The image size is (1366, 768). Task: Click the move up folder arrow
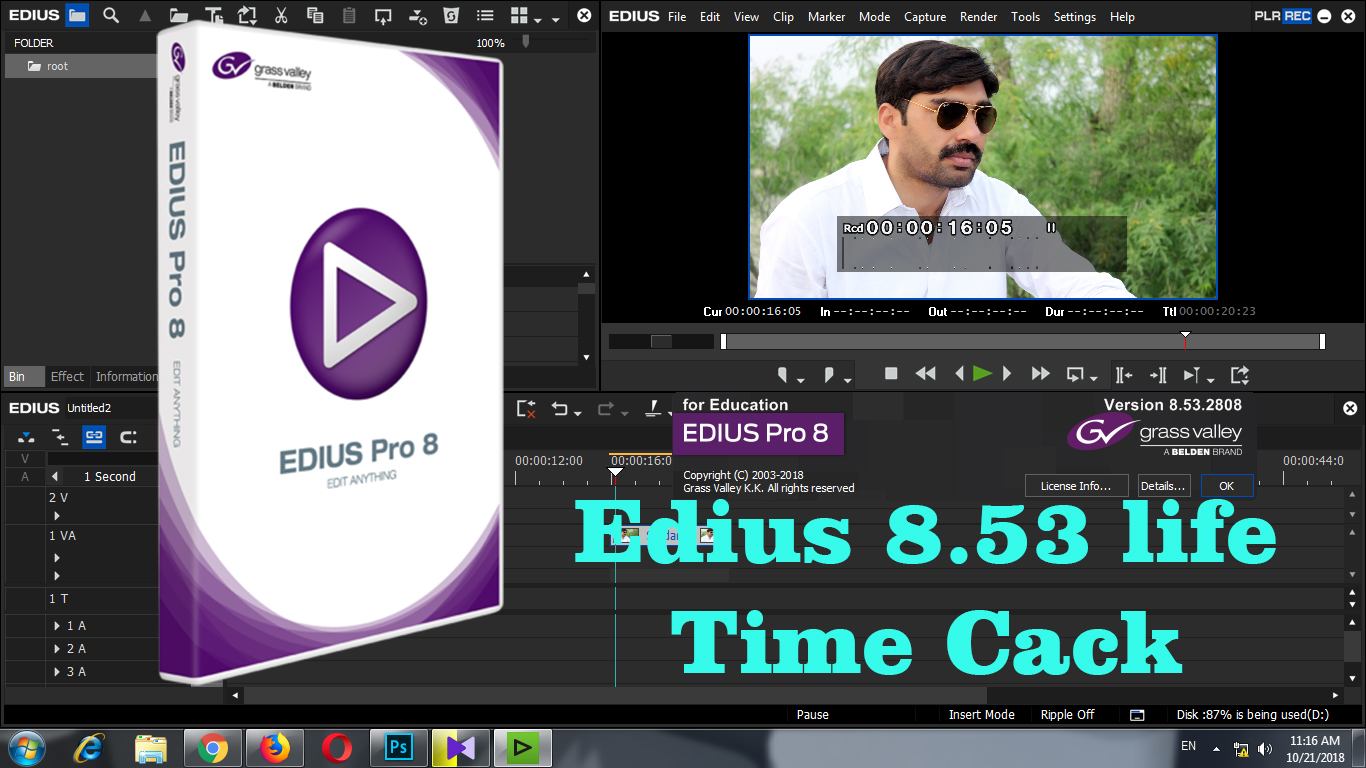(x=145, y=16)
